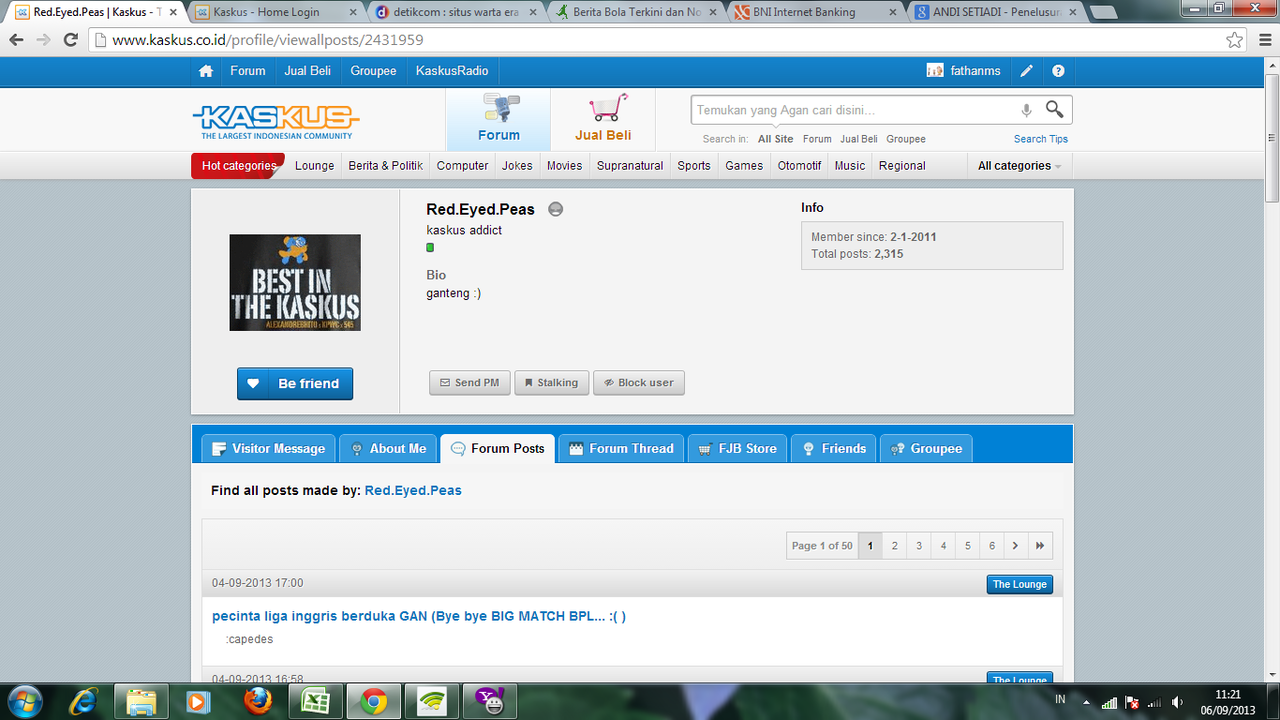Open The Lounge tag on 17:00 post
The image size is (1280, 720).
(x=1020, y=584)
